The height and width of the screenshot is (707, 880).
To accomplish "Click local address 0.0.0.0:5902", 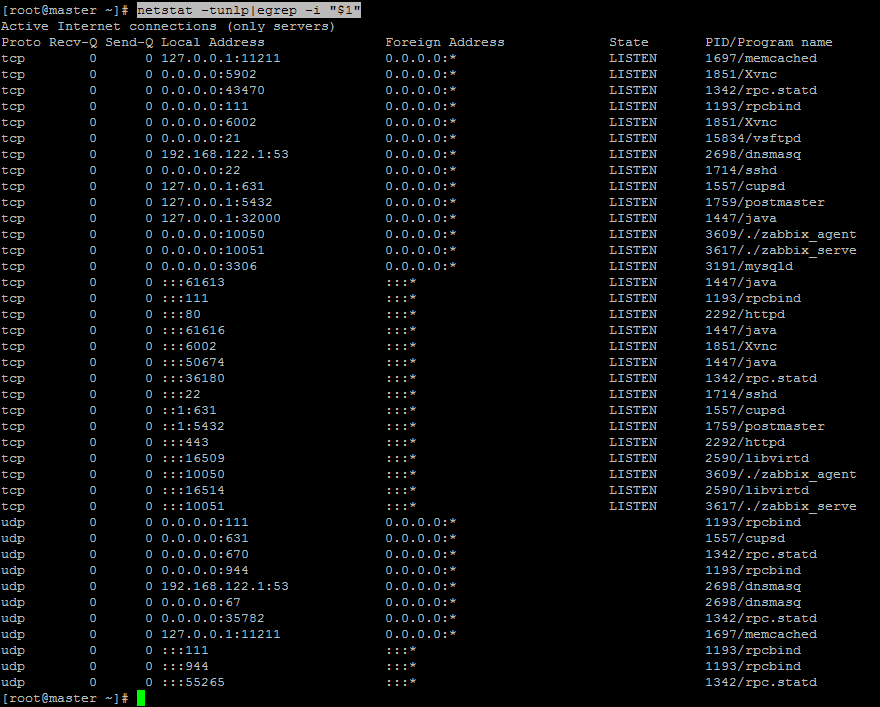I will coord(209,75).
